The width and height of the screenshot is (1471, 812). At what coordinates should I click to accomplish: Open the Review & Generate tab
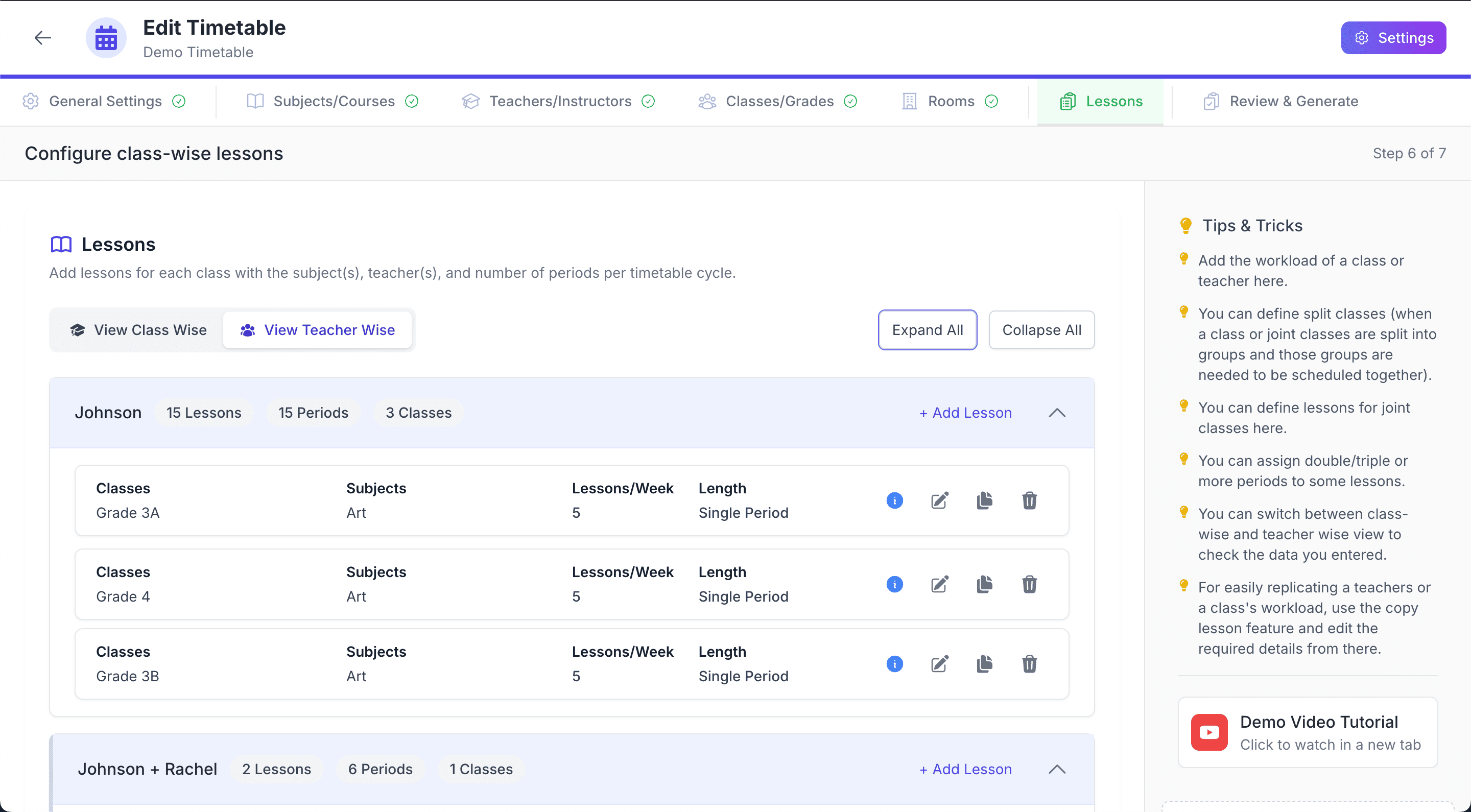[1281, 101]
